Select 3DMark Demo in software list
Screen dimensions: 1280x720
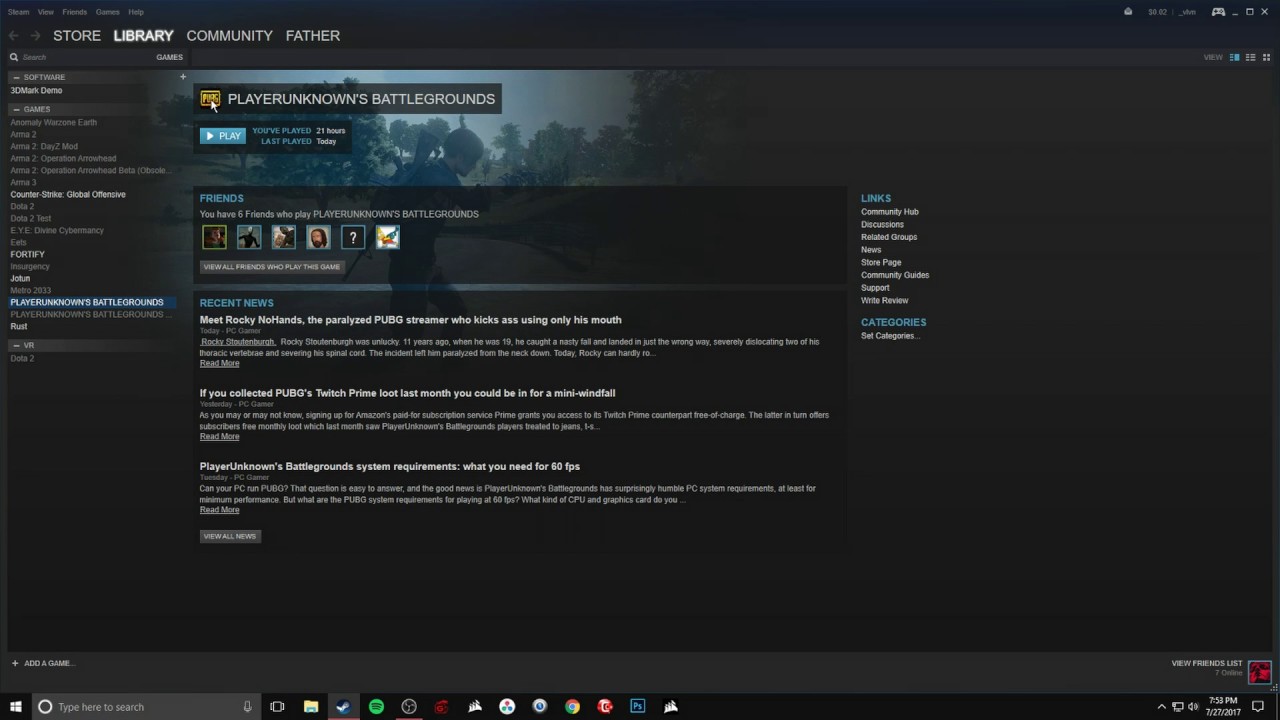pyautogui.click(x=36, y=90)
